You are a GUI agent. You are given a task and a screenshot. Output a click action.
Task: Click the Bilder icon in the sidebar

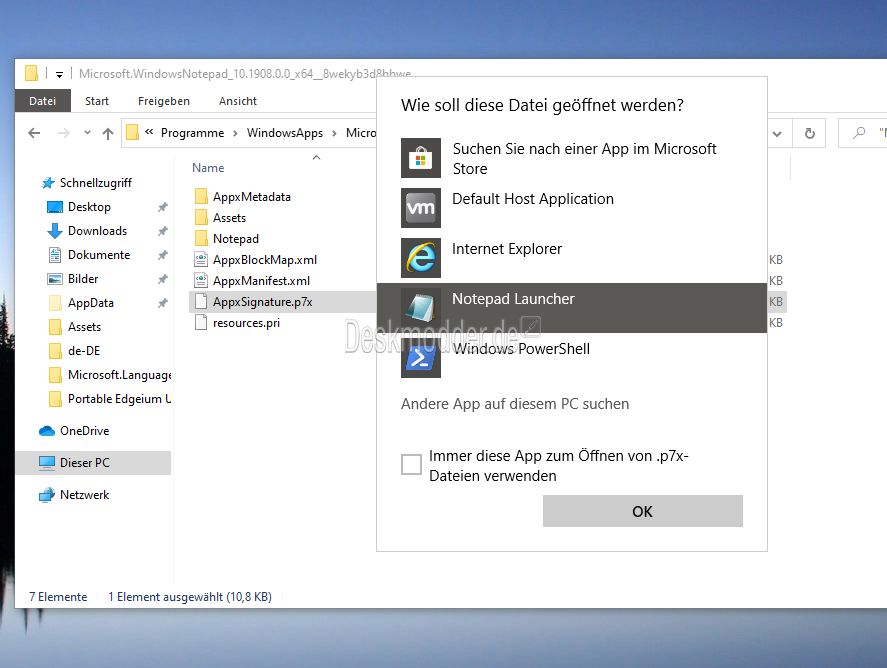pyautogui.click(x=55, y=279)
